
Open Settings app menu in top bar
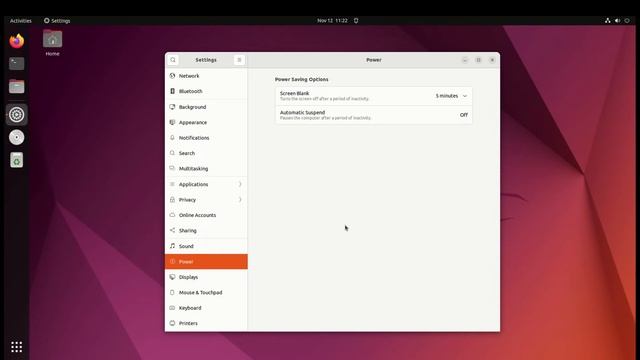pyautogui.click(x=57, y=21)
